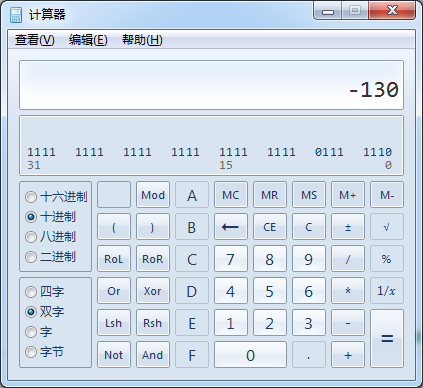Image resolution: width=423 pixels, height=388 pixels.
Task: Click the Mod button
Action: [153, 195]
